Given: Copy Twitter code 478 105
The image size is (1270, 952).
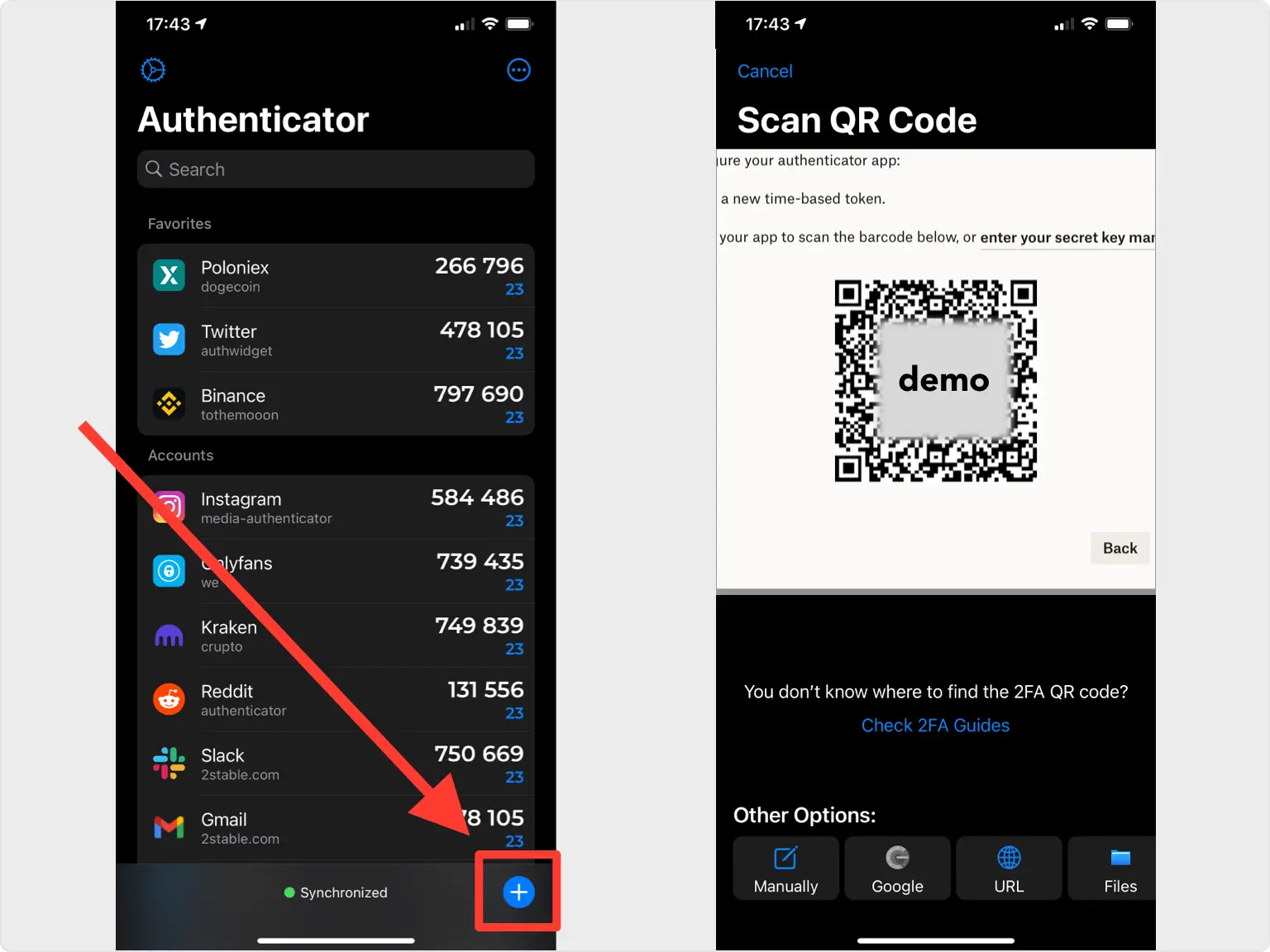Looking at the screenshot, I should 482,330.
